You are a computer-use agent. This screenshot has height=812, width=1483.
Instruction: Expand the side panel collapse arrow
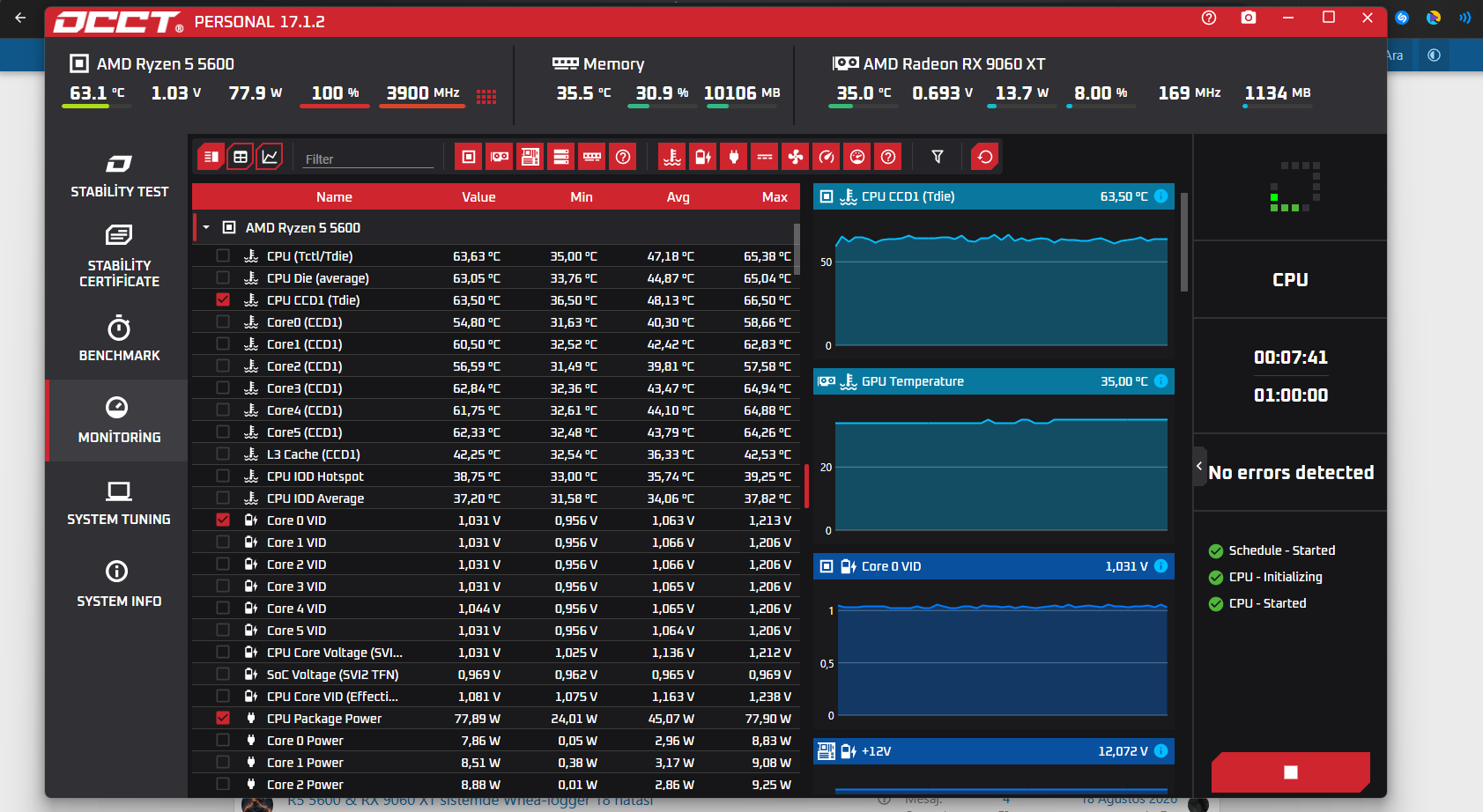1199,466
